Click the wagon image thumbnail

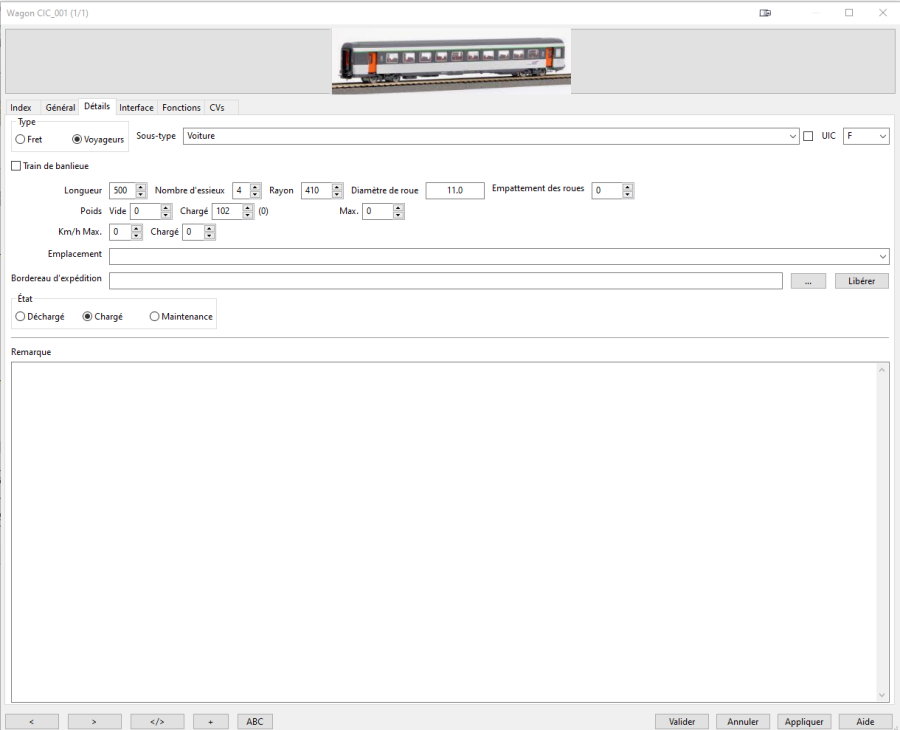(451, 61)
